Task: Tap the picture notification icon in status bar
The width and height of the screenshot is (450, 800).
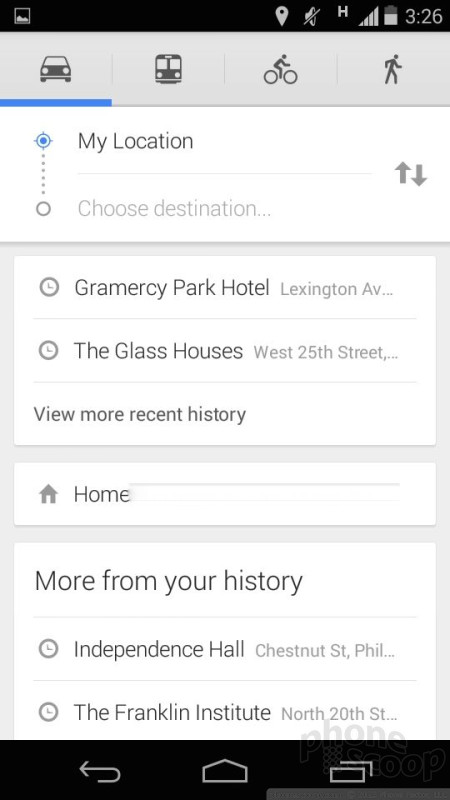Action: click(x=22, y=16)
